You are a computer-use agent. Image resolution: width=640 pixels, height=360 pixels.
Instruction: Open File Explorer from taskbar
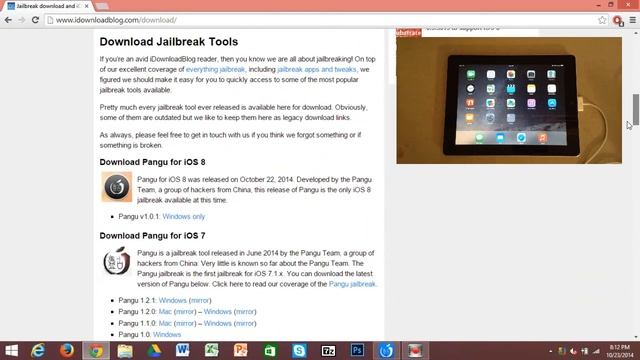click(125, 351)
